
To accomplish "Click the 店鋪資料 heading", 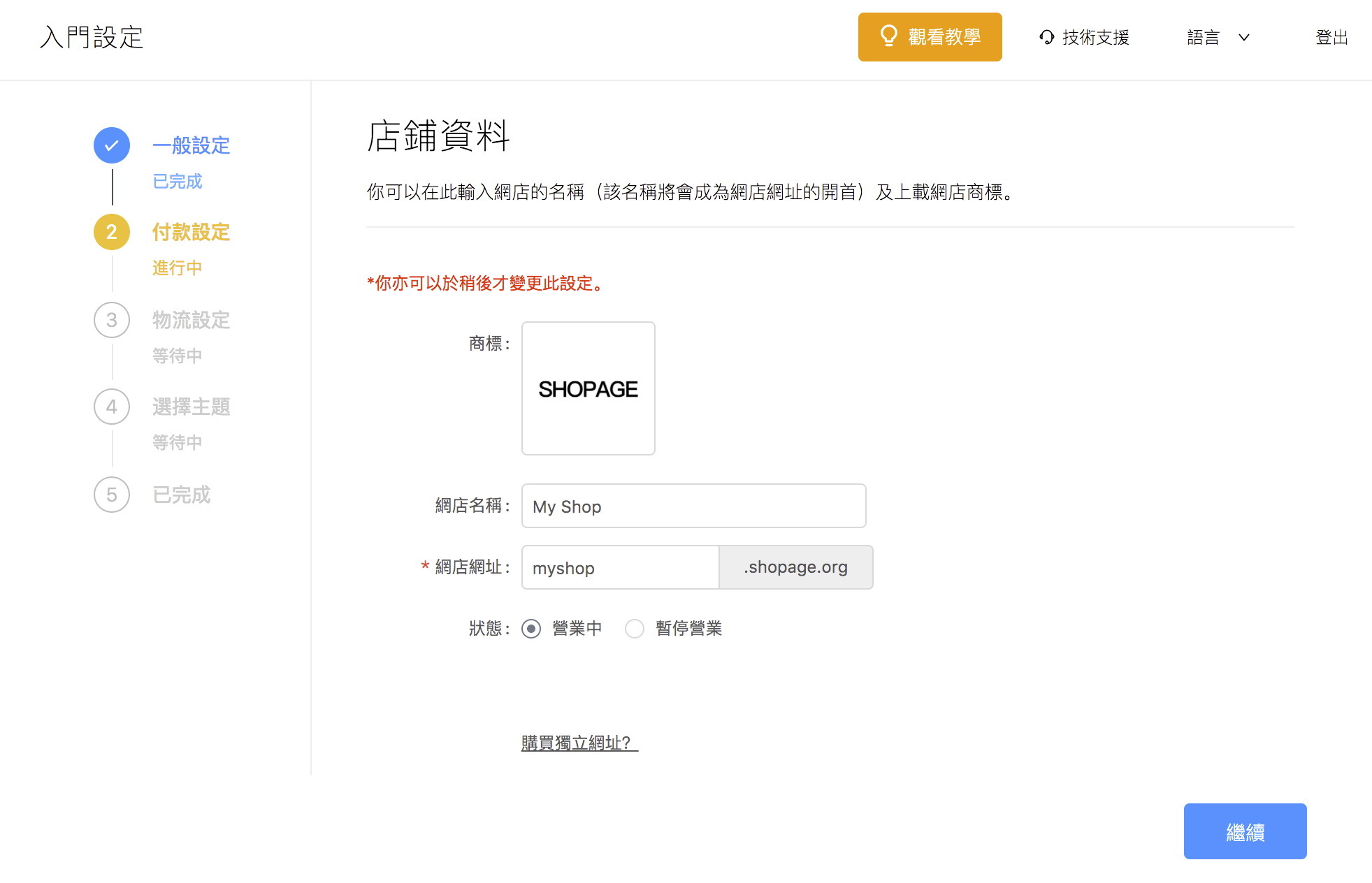I will [x=438, y=136].
